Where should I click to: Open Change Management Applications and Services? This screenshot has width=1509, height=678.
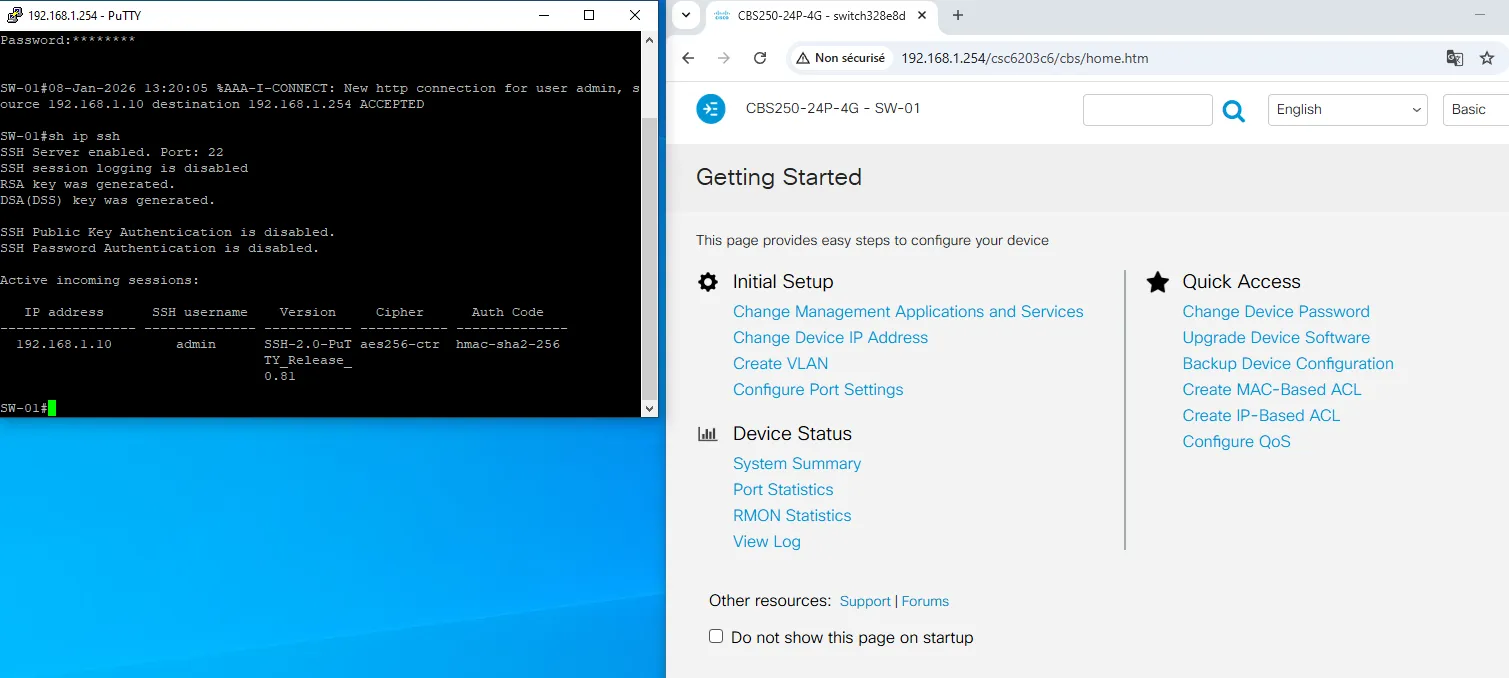coord(908,312)
